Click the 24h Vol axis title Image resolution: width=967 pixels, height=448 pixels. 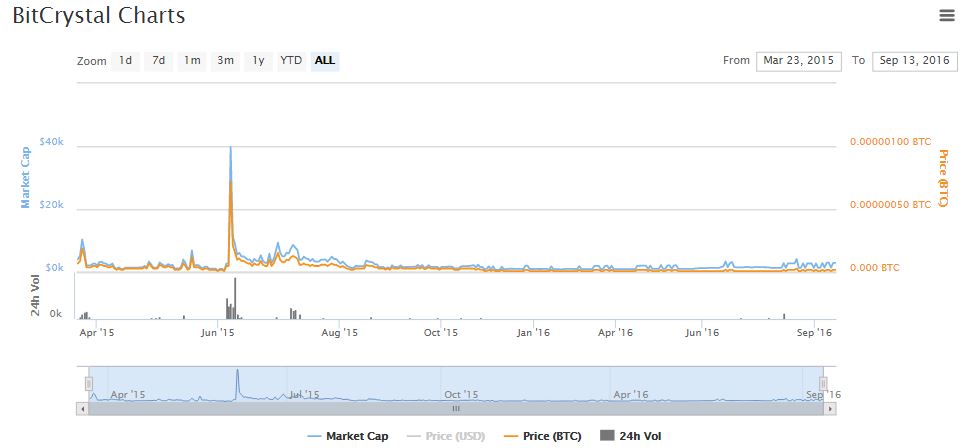coord(36,296)
